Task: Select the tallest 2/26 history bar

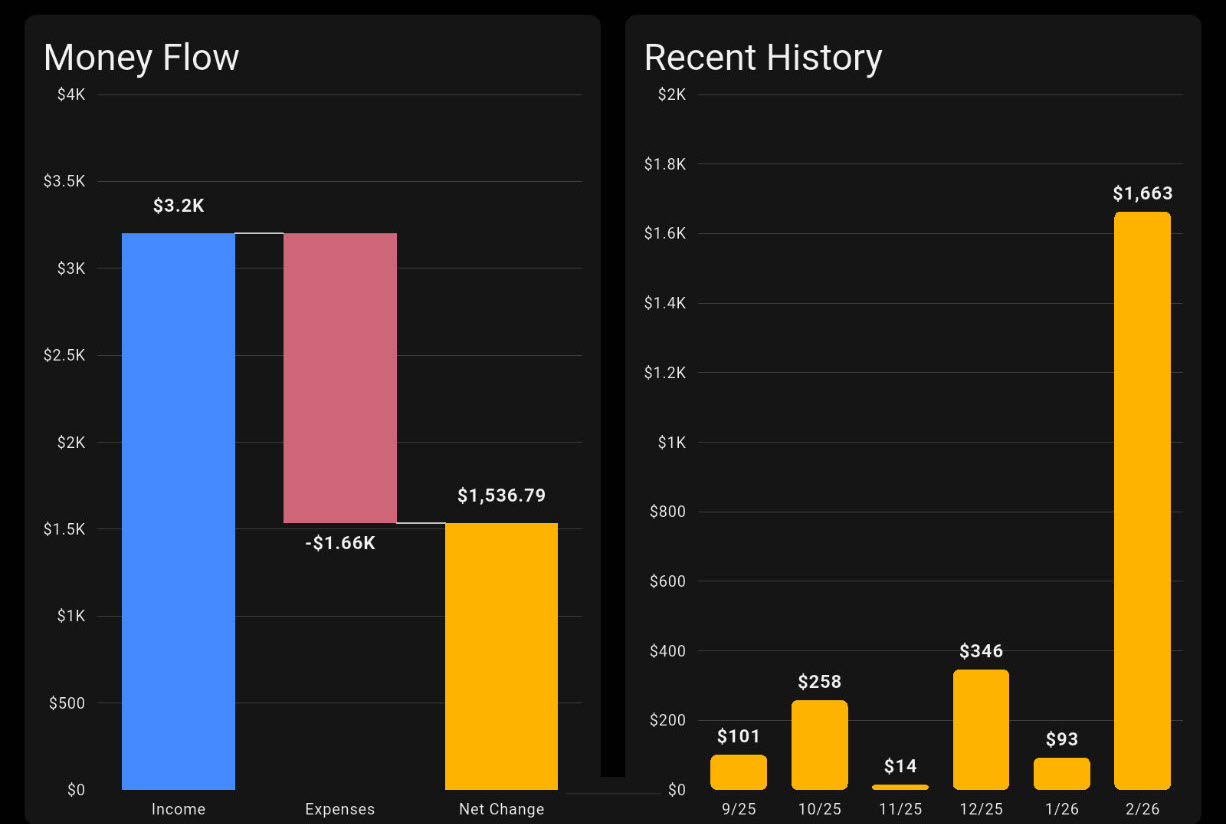Action: [x=1142, y=500]
